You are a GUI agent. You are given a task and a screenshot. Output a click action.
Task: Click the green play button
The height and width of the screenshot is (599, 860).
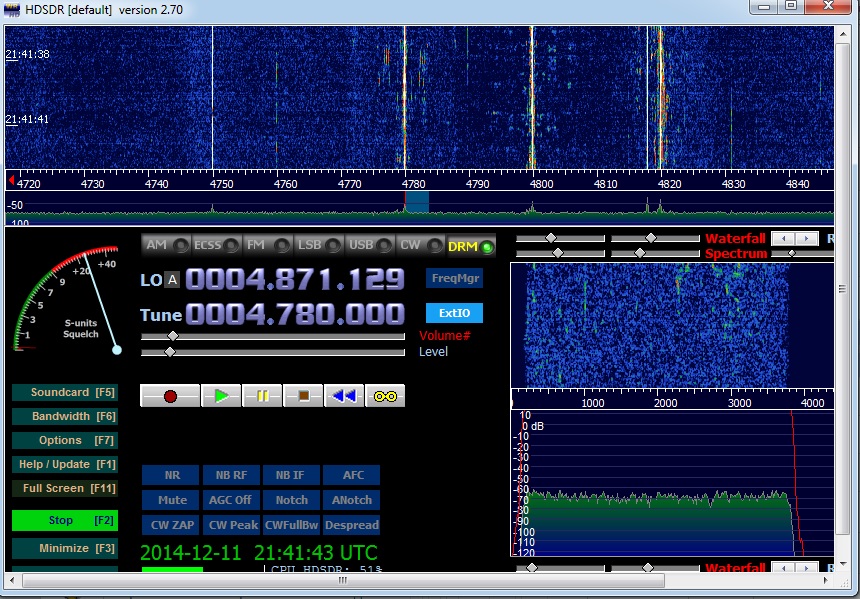pos(221,396)
